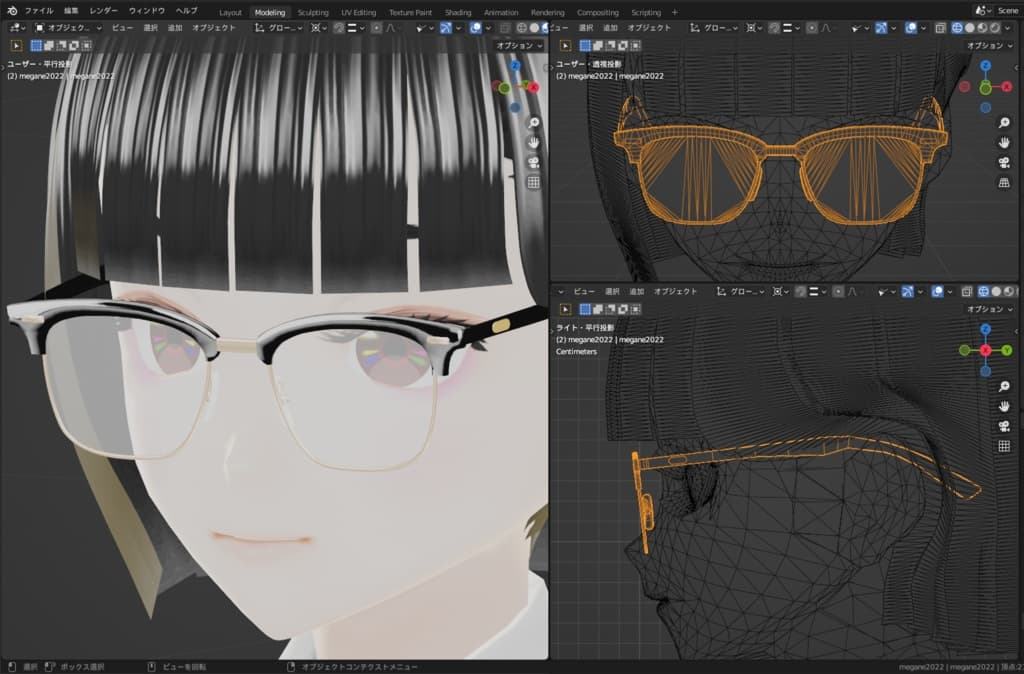Open the ファイル menu

tap(39, 11)
